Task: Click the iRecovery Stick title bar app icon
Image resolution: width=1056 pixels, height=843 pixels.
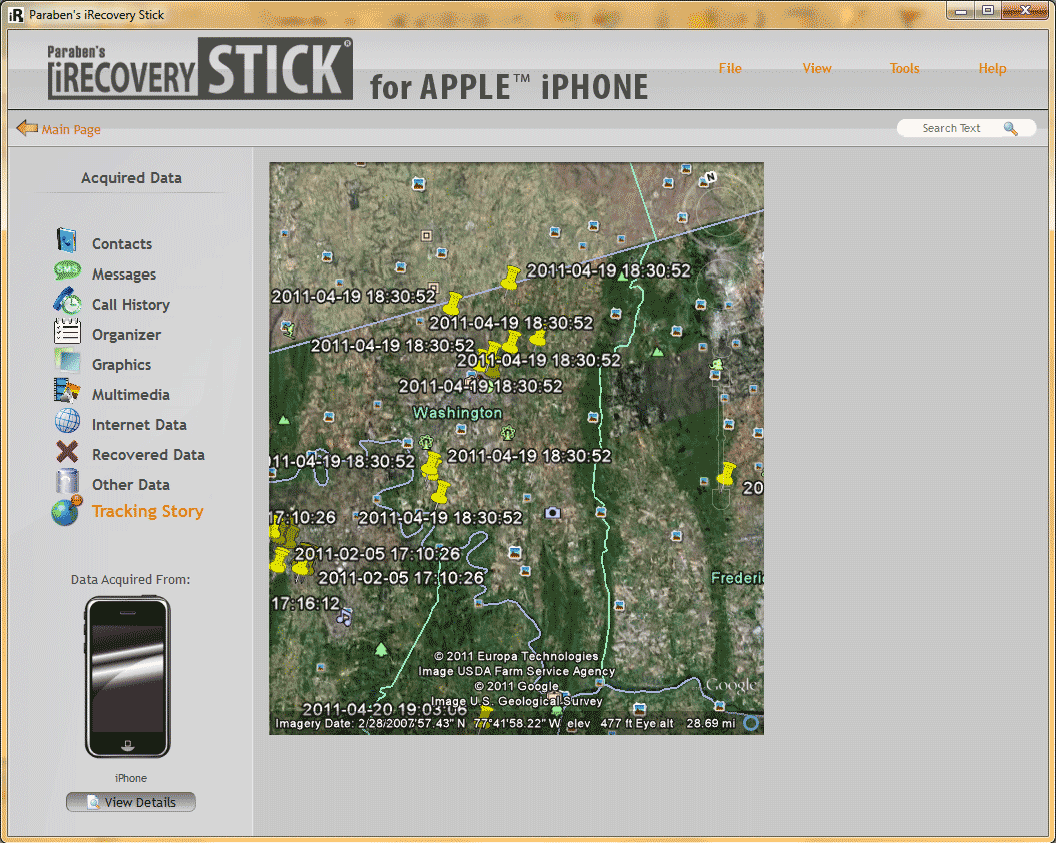Action: point(15,14)
